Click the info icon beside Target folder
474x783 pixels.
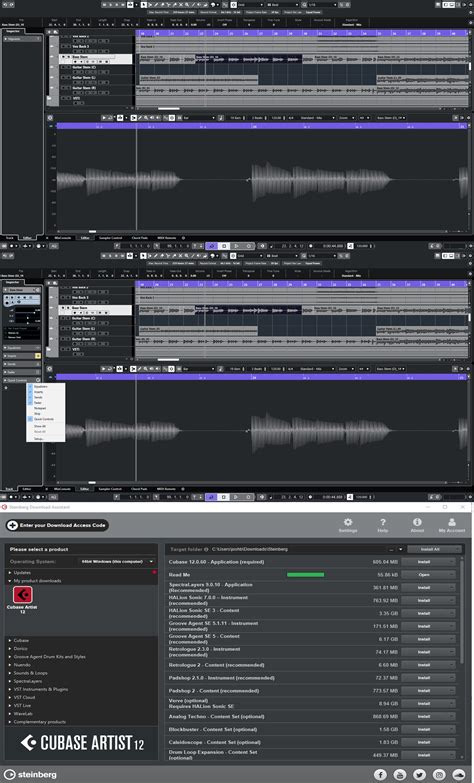coord(206,549)
